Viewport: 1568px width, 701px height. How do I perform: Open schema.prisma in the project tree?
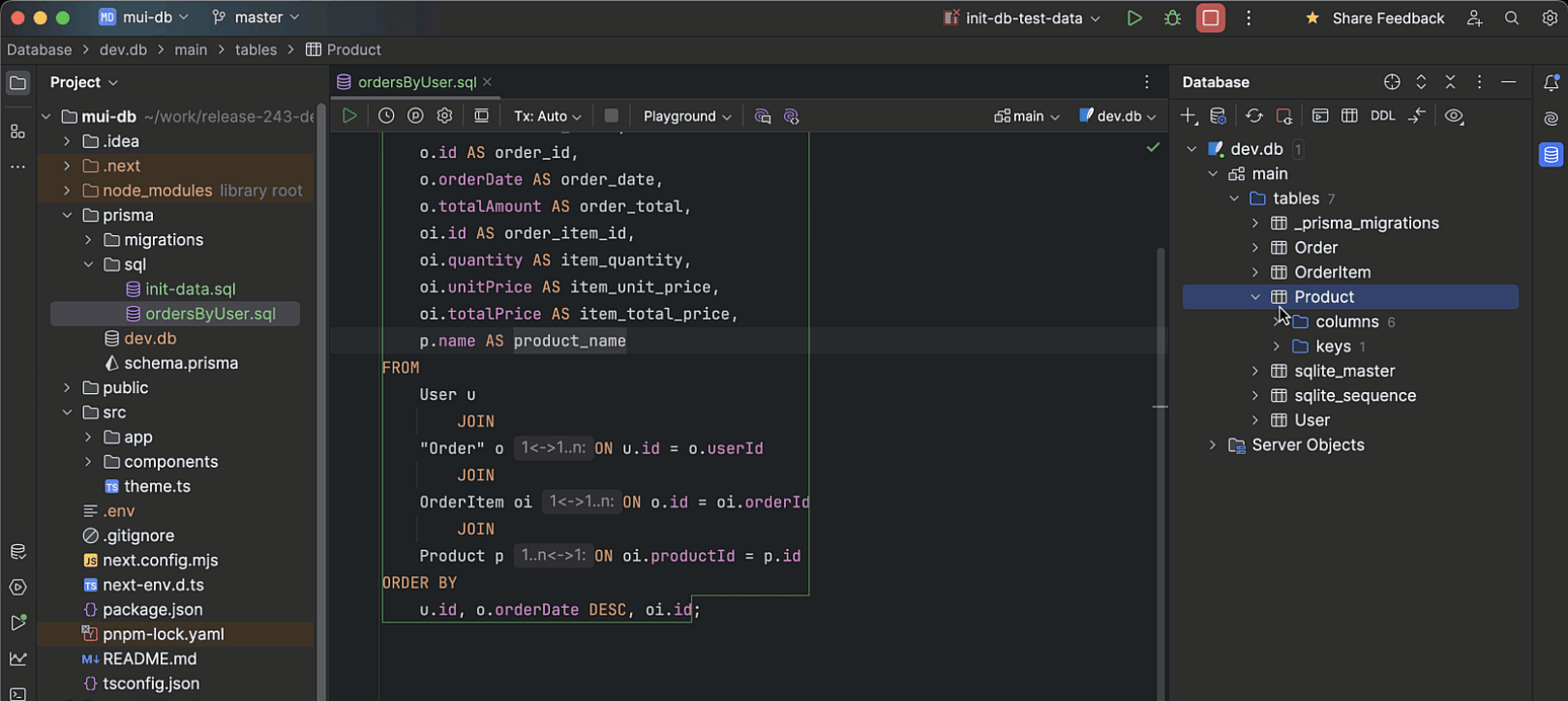click(181, 363)
